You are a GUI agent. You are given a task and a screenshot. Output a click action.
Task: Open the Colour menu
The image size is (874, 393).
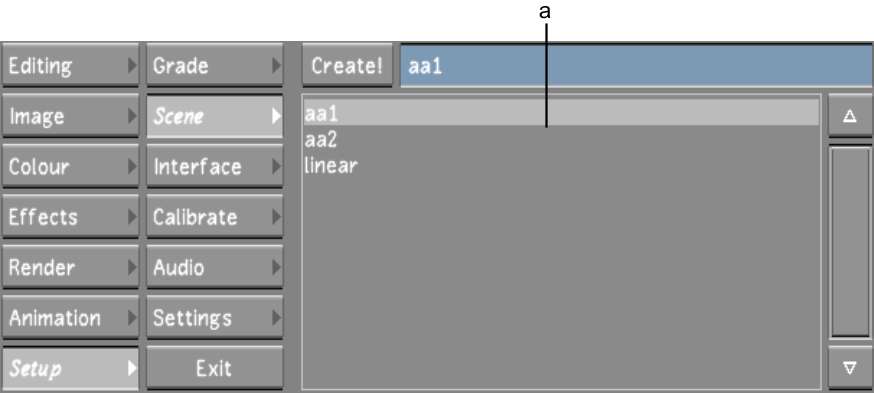click(70, 166)
